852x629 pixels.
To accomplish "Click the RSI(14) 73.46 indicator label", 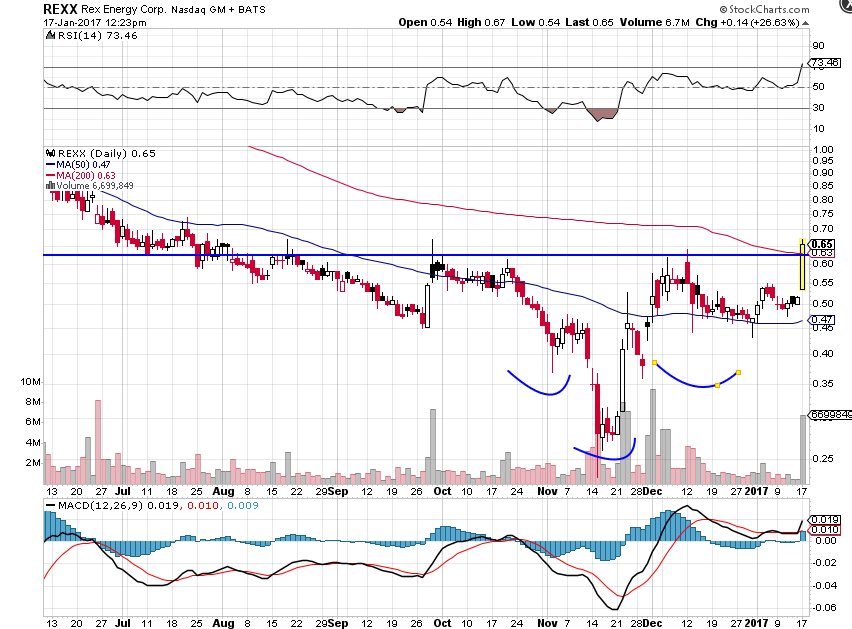I will pos(97,35).
